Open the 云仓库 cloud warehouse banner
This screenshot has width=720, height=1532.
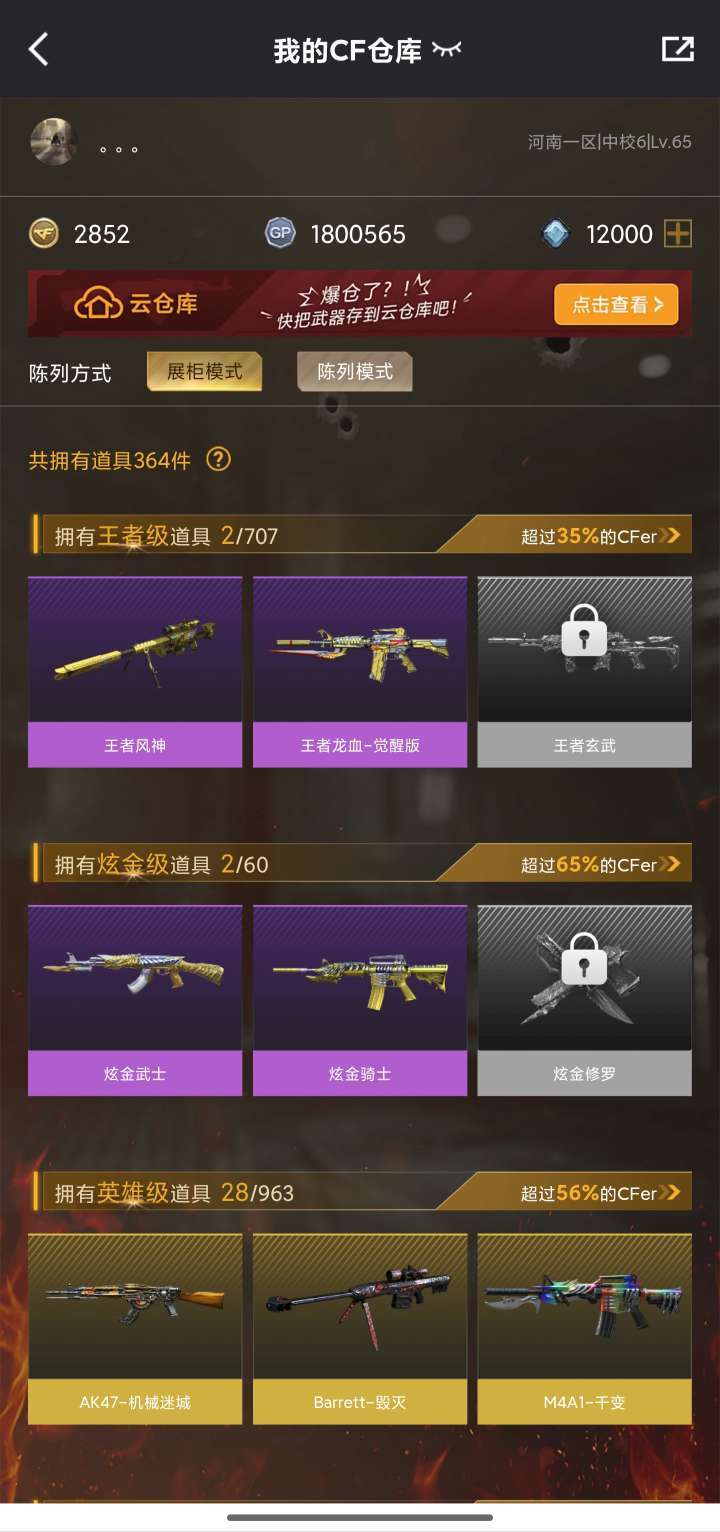[x=360, y=304]
